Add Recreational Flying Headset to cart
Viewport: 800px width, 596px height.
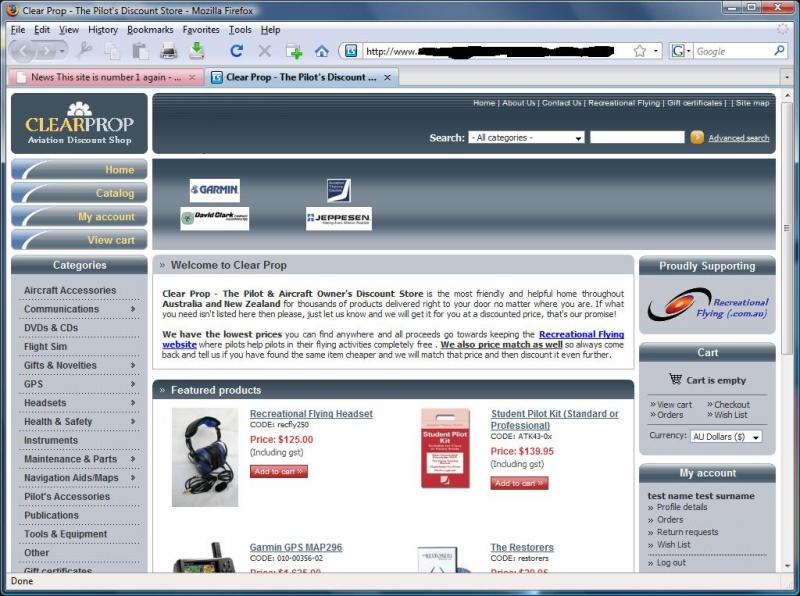pyautogui.click(x=279, y=471)
